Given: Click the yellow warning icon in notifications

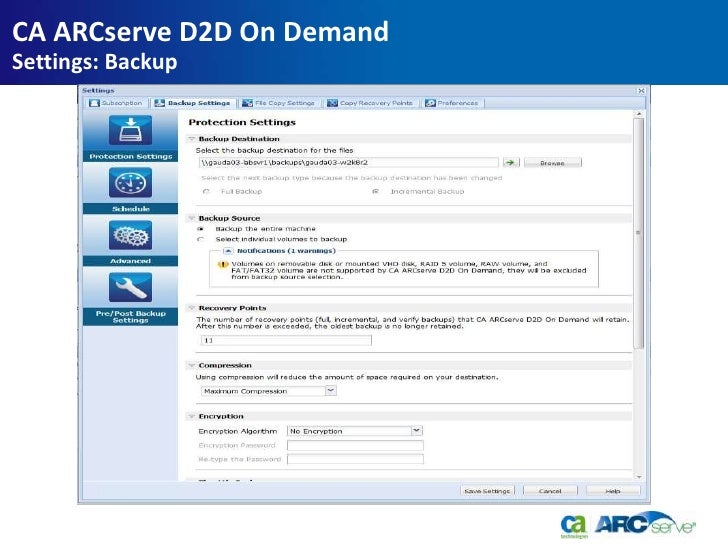Looking at the screenshot, I should click(223, 264).
